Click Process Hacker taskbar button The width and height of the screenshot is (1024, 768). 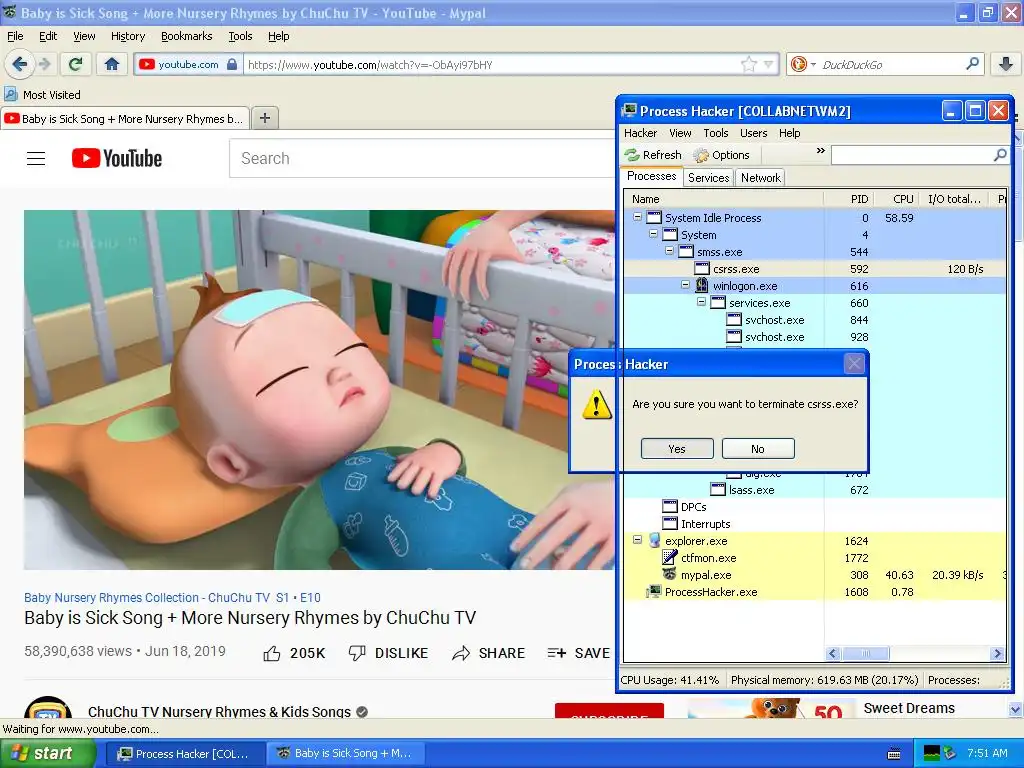click(183, 754)
